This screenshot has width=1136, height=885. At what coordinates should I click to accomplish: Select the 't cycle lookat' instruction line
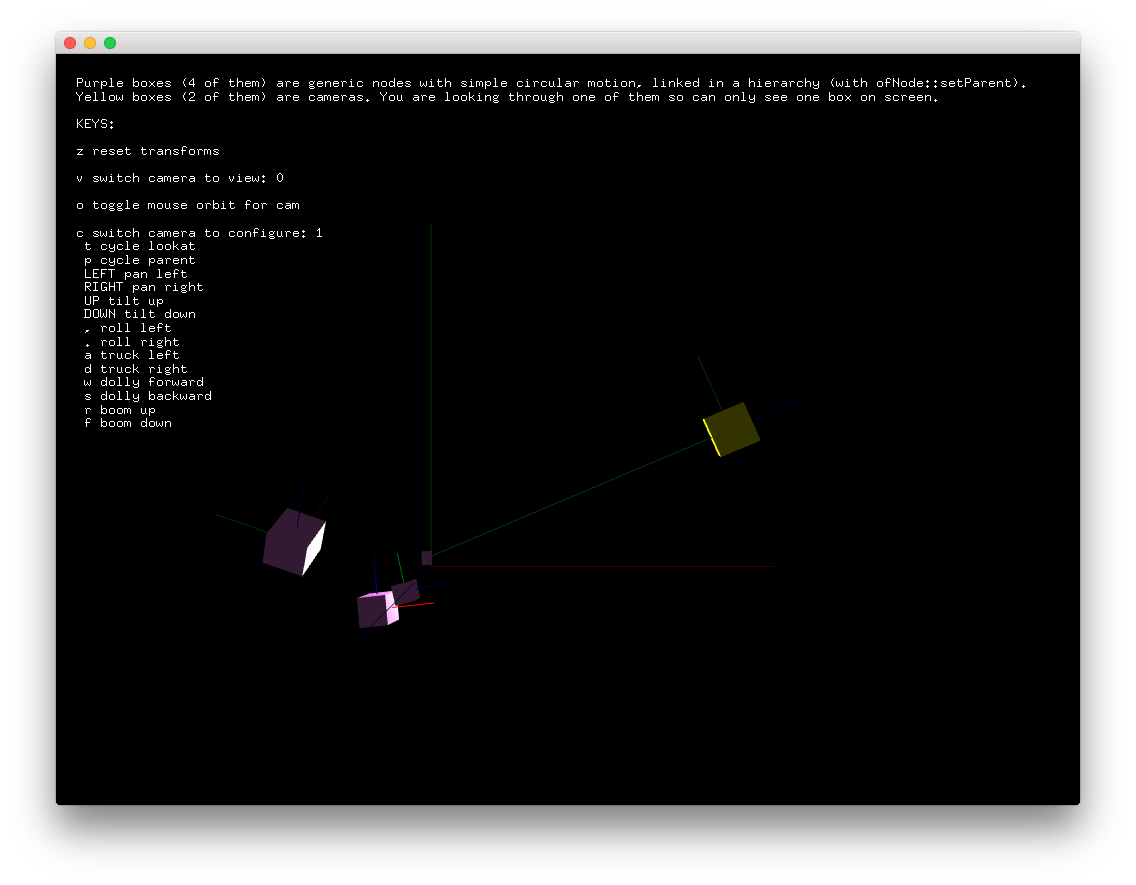pyautogui.click(x=139, y=245)
